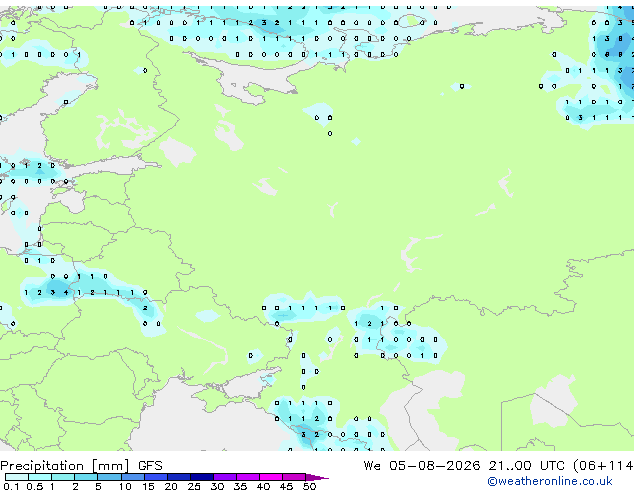
Task: Click the '50' legend scale label
Action: coord(310,486)
